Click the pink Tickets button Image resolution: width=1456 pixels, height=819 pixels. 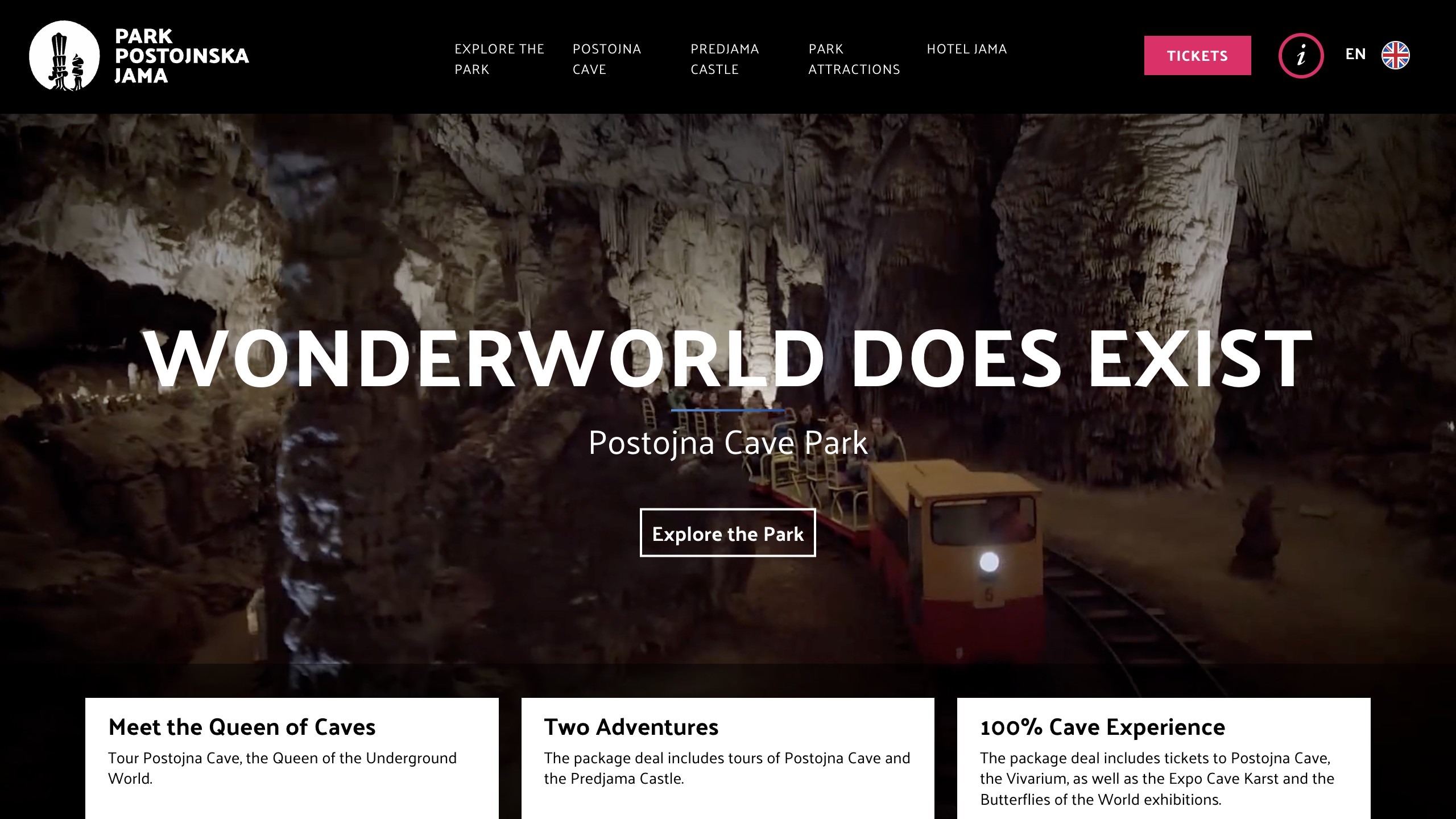[1197, 55]
